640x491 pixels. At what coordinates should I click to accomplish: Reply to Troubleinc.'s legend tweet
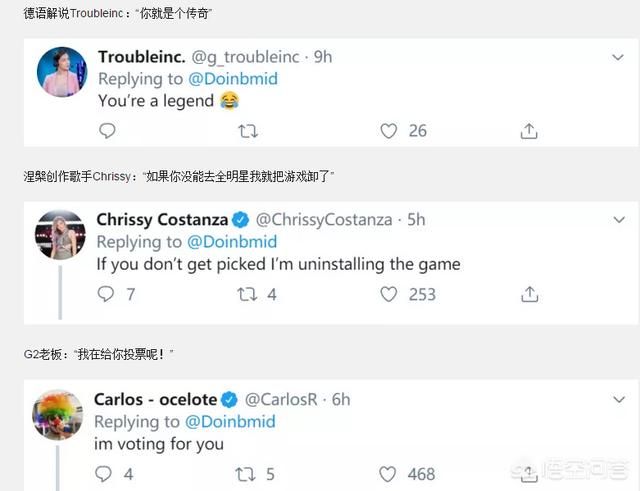107,131
